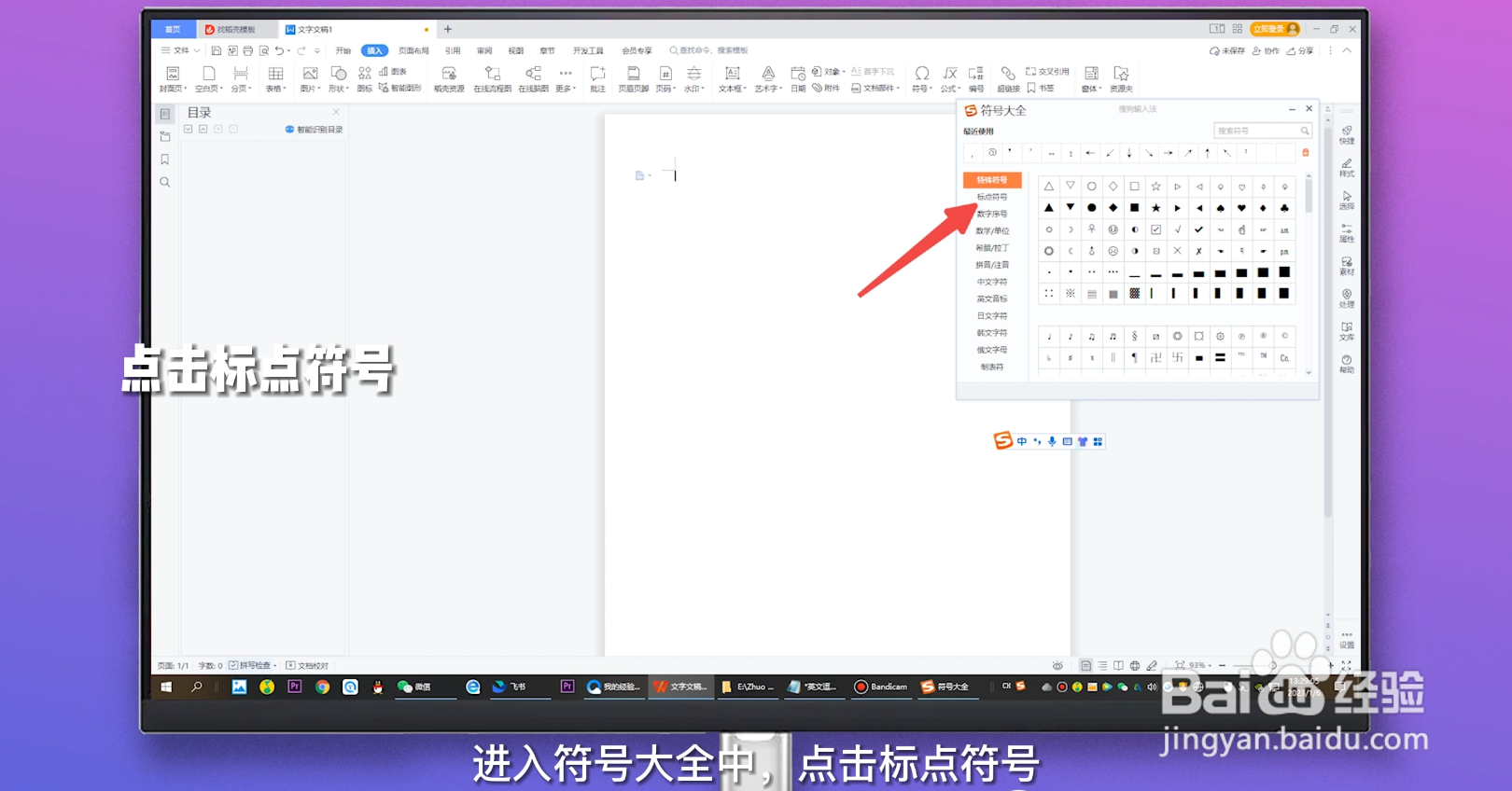Switch to the Review (审阅) tab
The width and height of the screenshot is (1512, 791).
click(484, 50)
